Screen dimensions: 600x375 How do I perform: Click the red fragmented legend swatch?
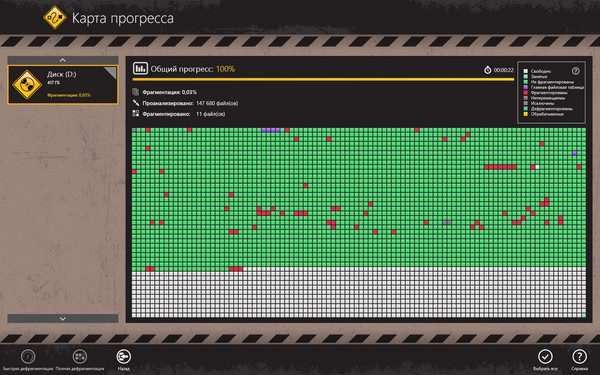point(525,93)
